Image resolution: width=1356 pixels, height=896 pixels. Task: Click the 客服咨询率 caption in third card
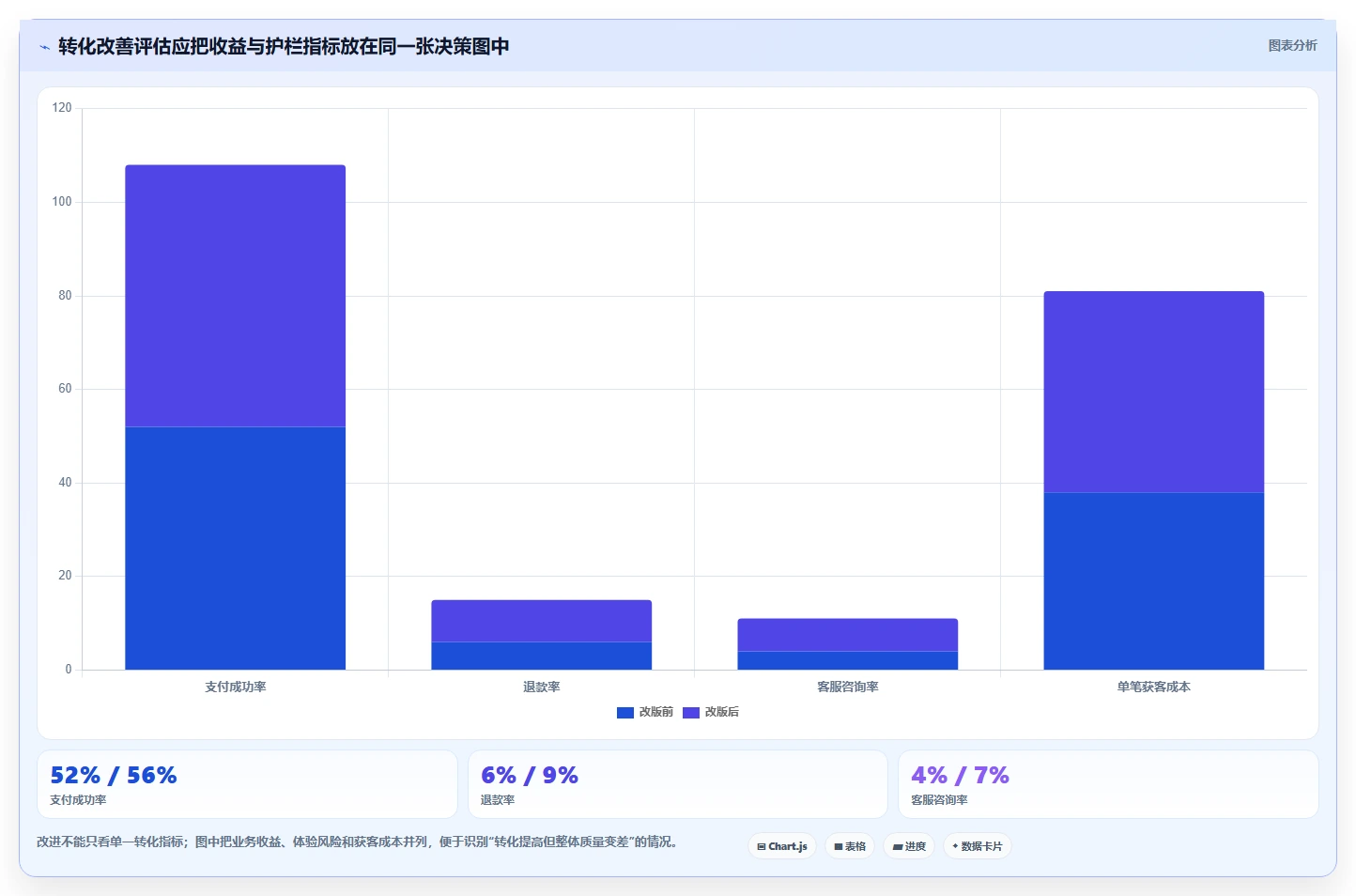pos(939,800)
